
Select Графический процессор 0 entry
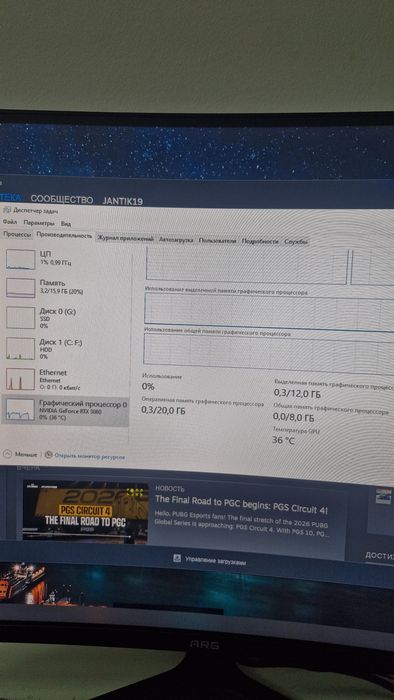click(x=65, y=411)
